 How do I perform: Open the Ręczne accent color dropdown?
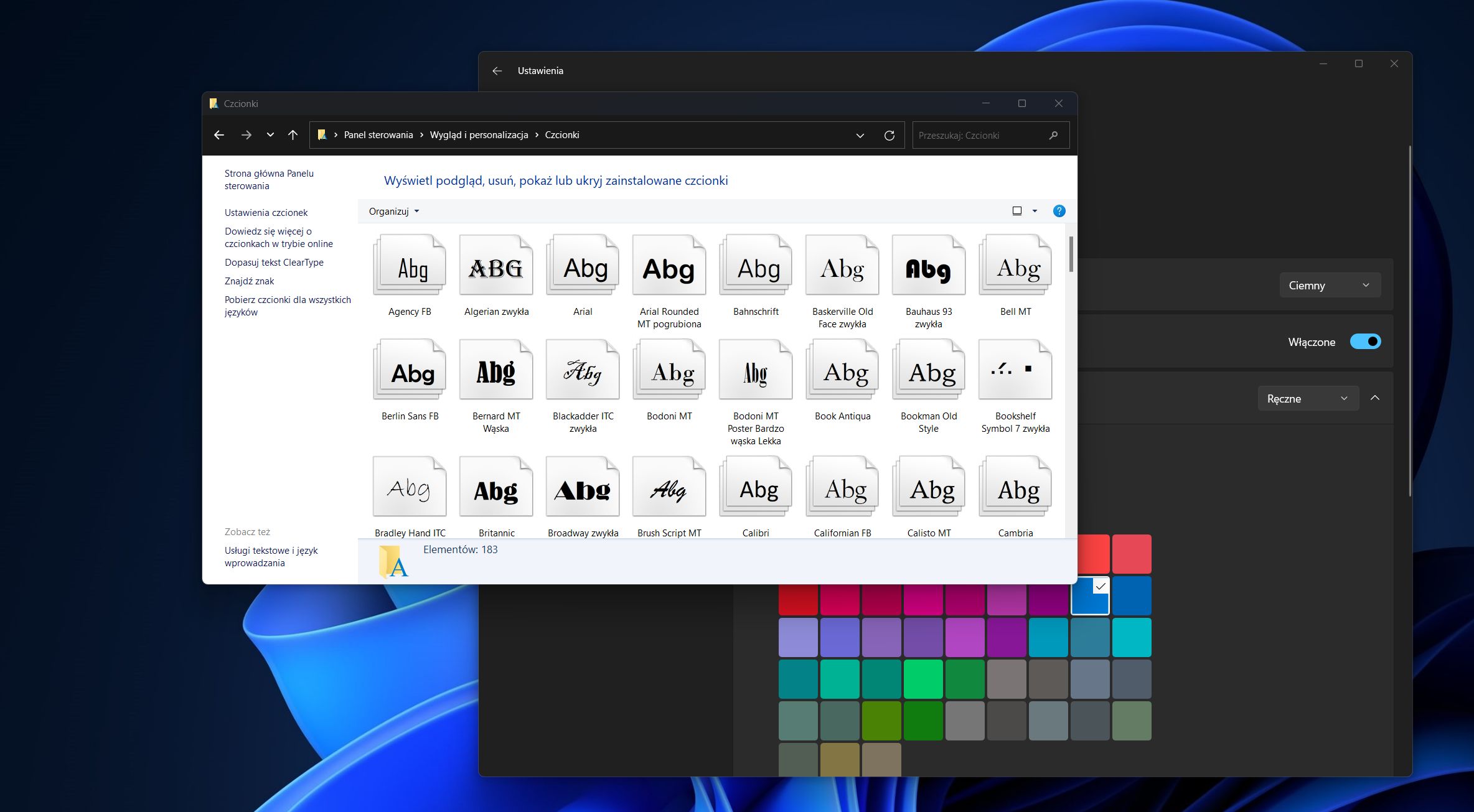(x=1307, y=398)
